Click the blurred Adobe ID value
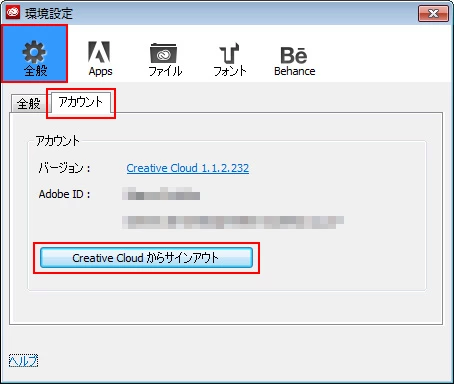Screen dimensions: 454x384 point(161,194)
